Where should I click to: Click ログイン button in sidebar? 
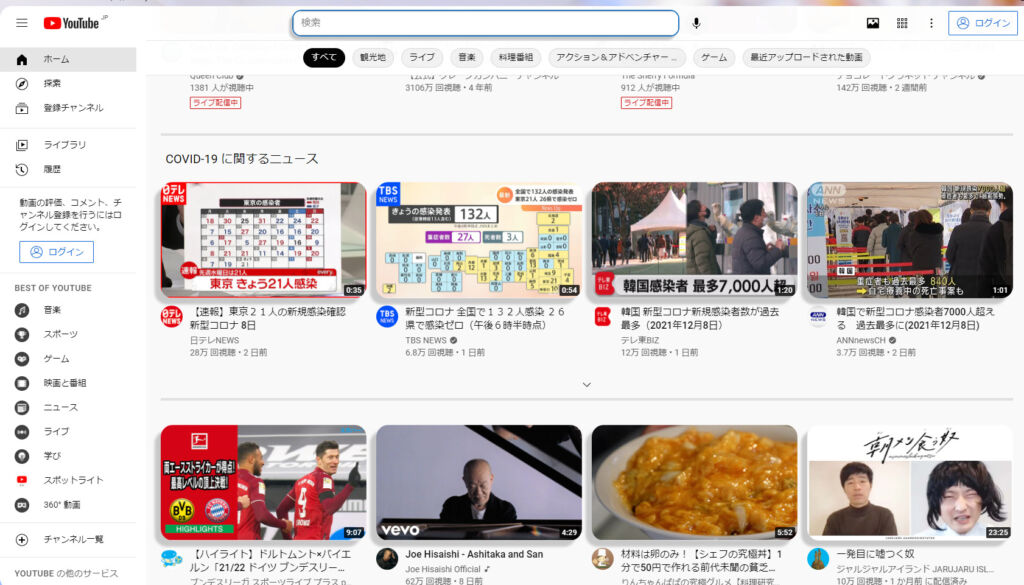(x=56, y=252)
